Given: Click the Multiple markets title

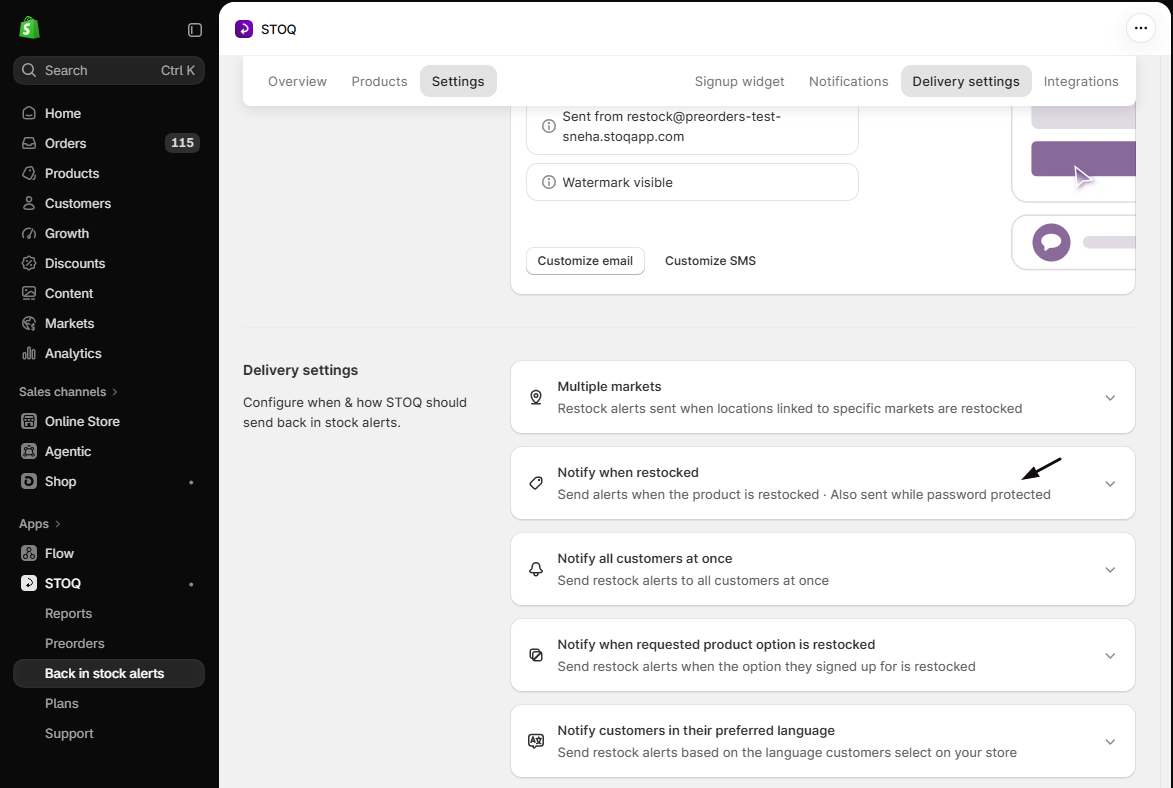Looking at the screenshot, I should tap(609, 386).
